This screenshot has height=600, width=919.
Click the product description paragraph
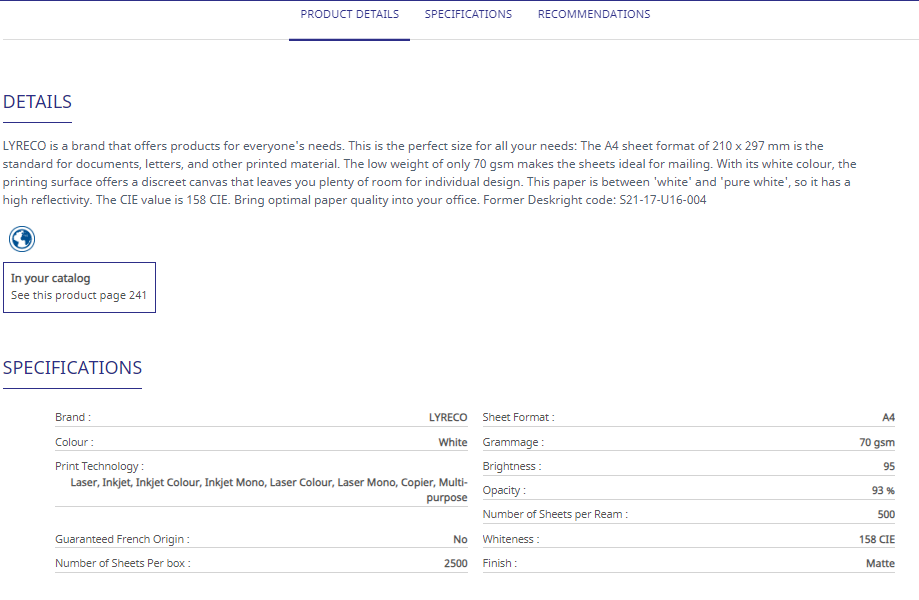pyautogui.click(x=430, y=173)
